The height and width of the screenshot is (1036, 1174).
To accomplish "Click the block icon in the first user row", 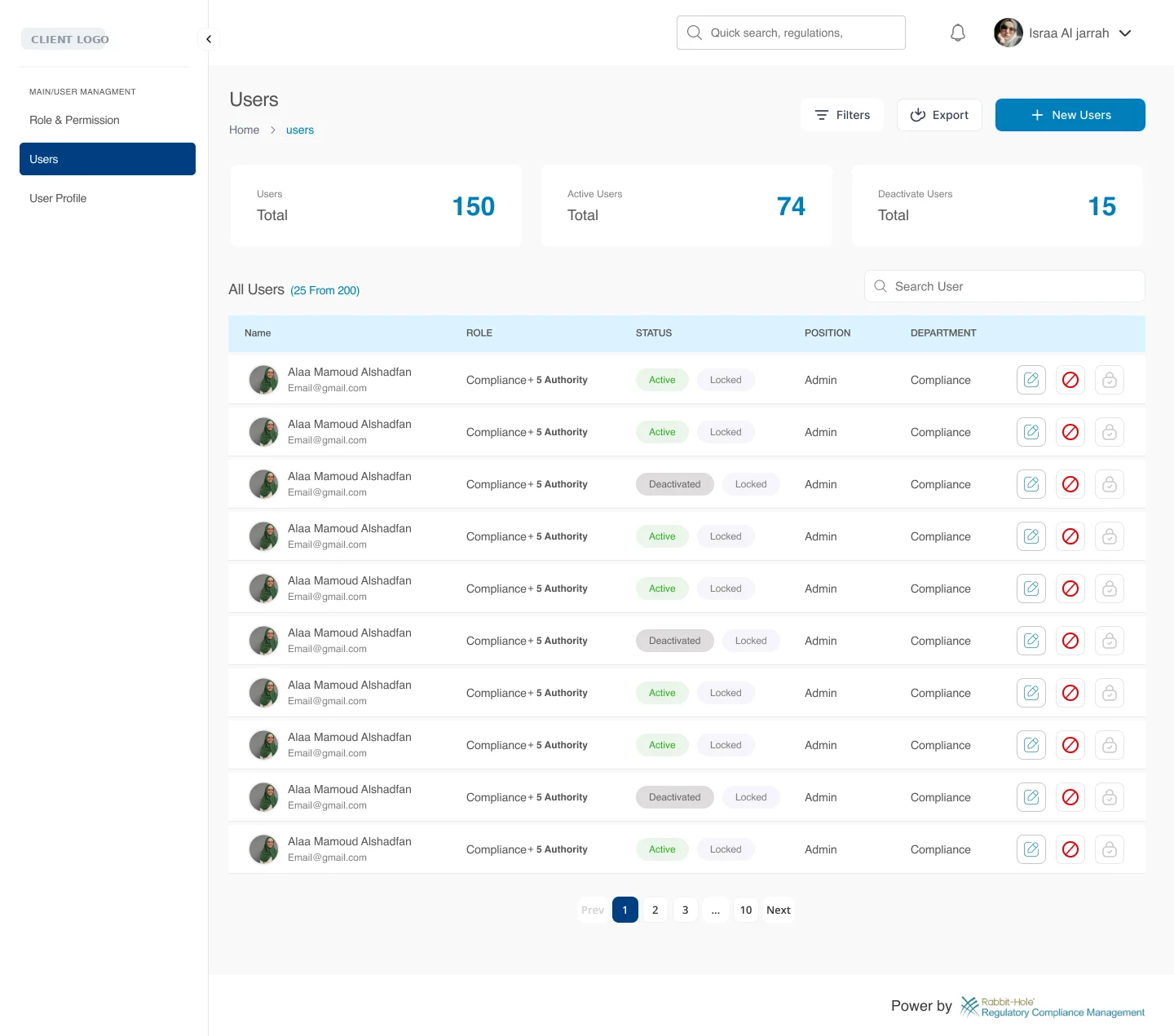I will [x=1070, y=380].
